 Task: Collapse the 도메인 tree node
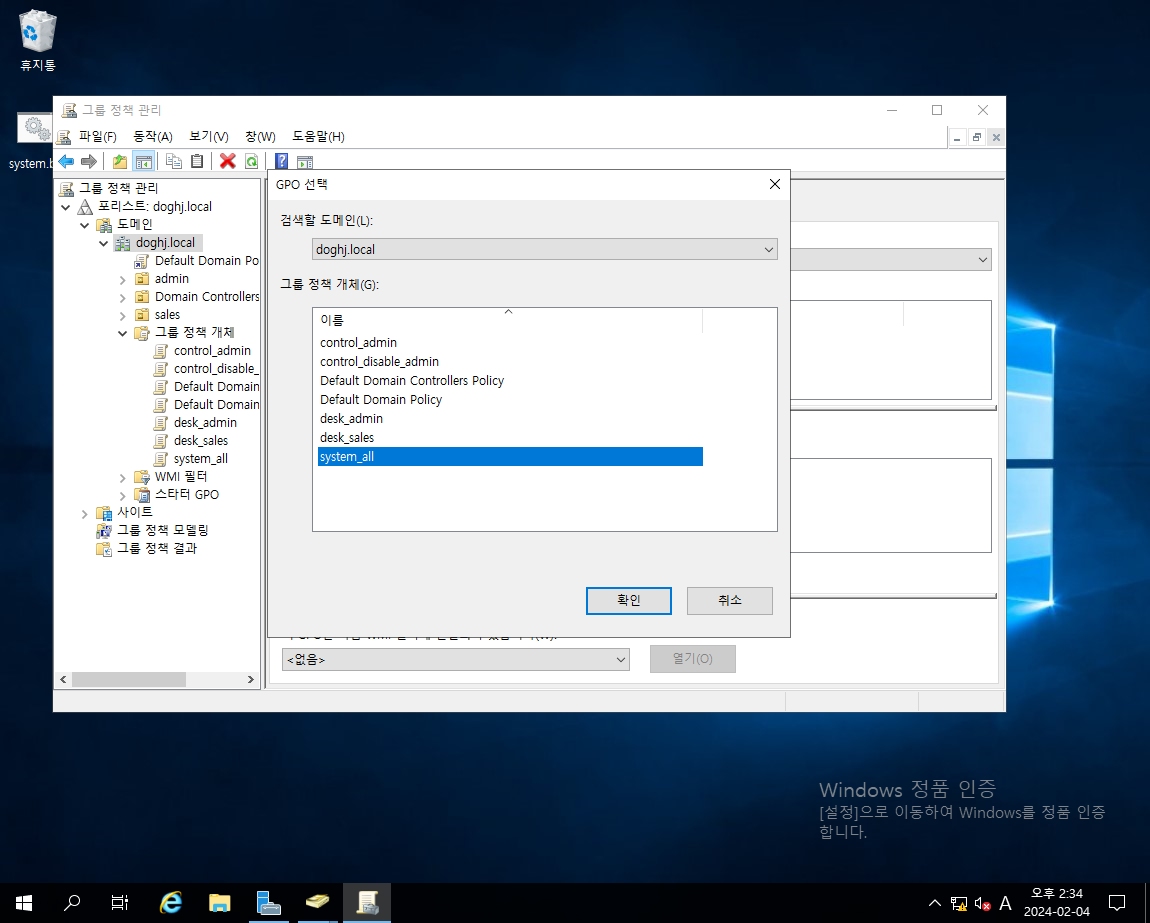[x=85, y=225]
